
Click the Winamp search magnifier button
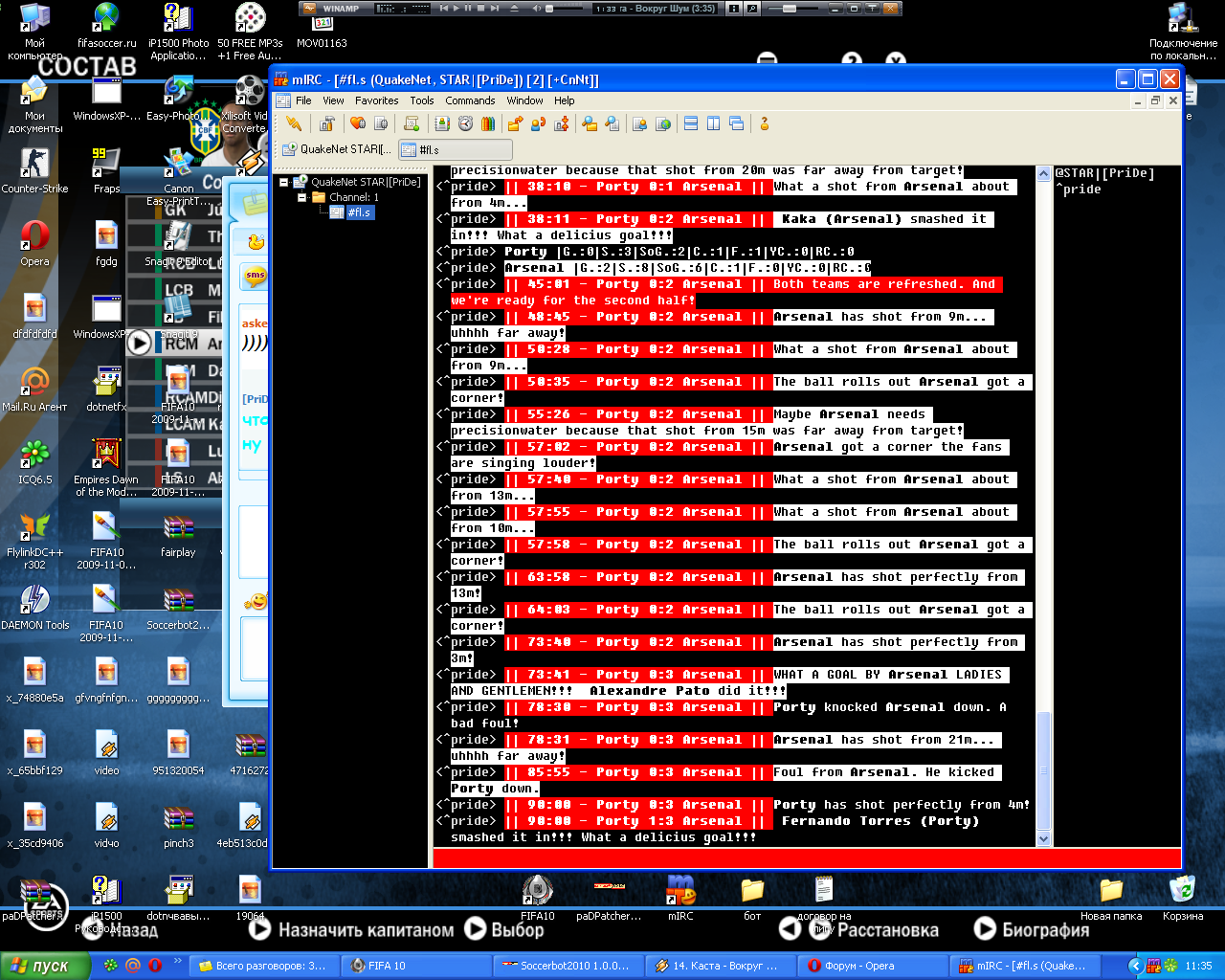point(753,9)
